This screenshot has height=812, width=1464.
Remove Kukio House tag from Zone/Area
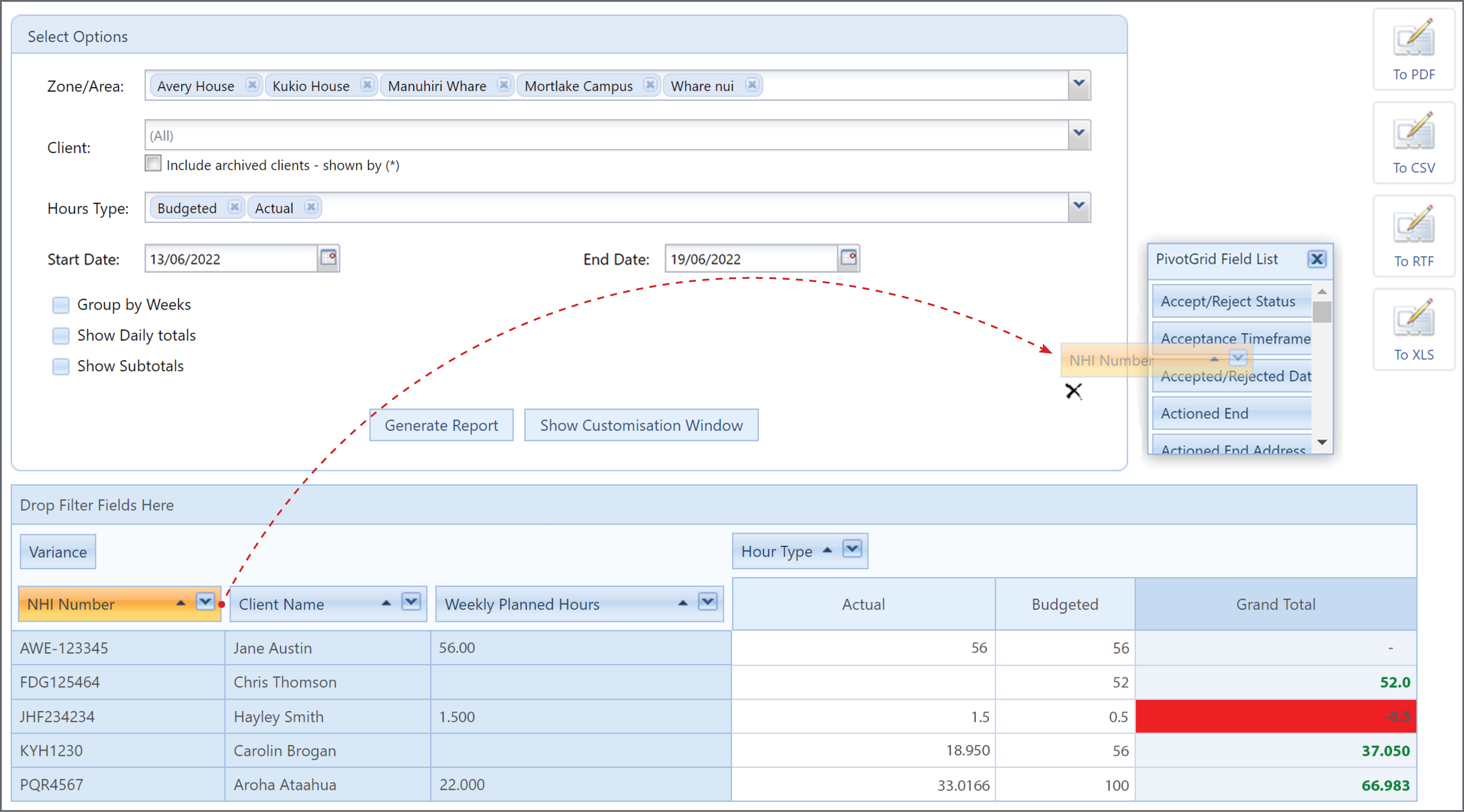pyautogui.click(x=367, y=85)
